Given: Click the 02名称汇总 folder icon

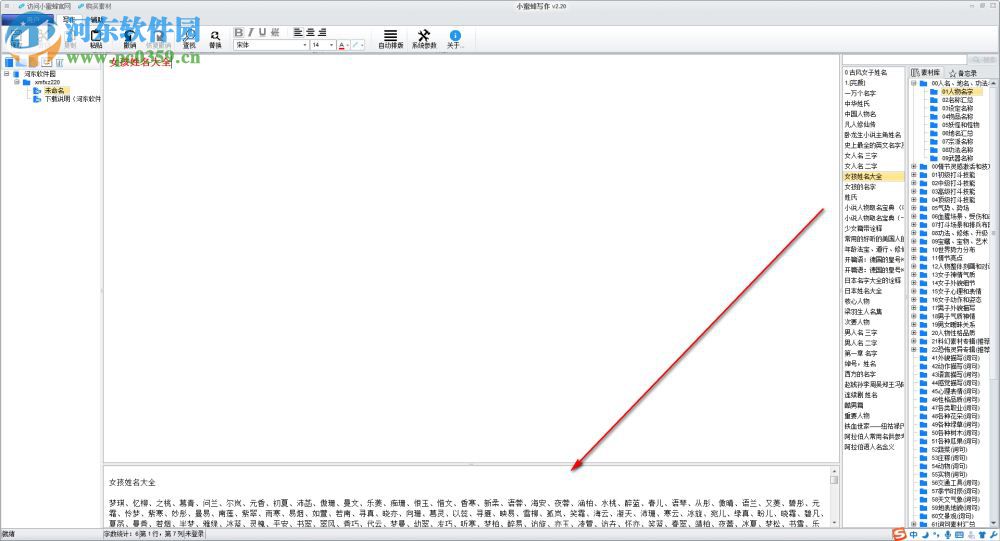Looking at the screenshot, I should [934, 100].
